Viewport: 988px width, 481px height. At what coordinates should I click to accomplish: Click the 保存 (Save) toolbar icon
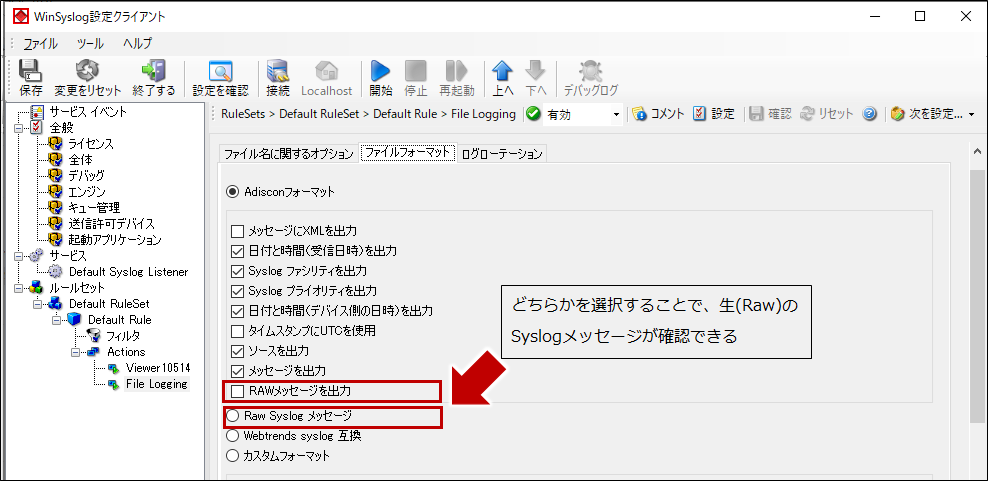pos(30,71)
